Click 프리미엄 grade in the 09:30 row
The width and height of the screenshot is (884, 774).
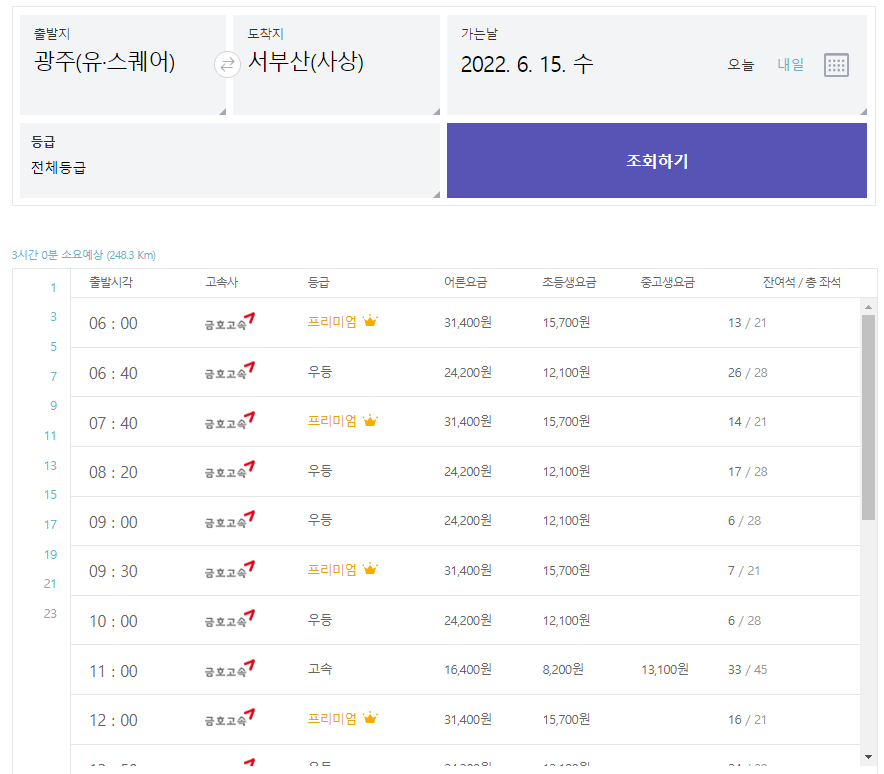(x=332, y=570)
